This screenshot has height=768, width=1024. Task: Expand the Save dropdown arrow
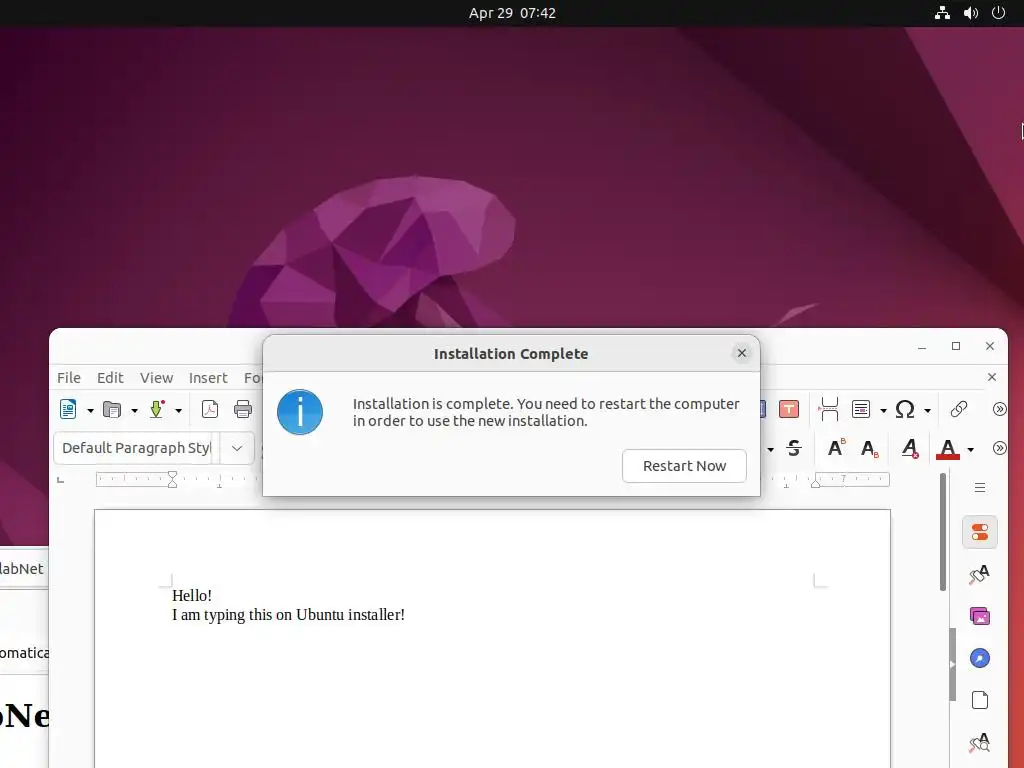[x=178, y=411]
